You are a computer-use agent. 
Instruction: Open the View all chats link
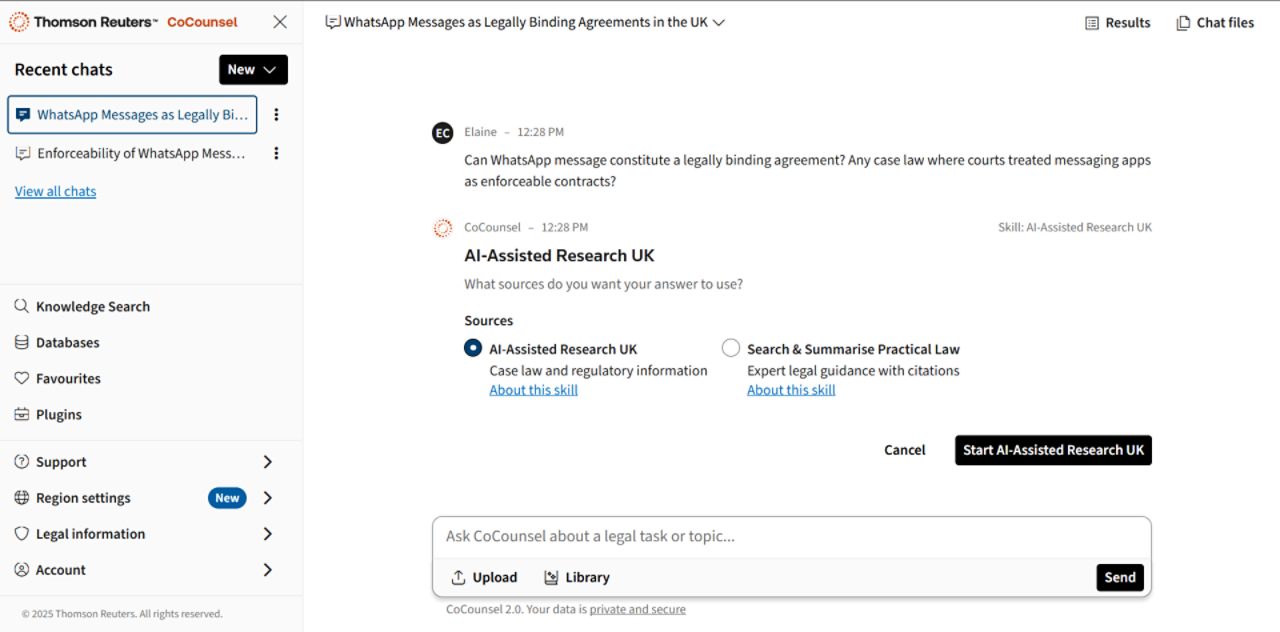tap(55, 191)
